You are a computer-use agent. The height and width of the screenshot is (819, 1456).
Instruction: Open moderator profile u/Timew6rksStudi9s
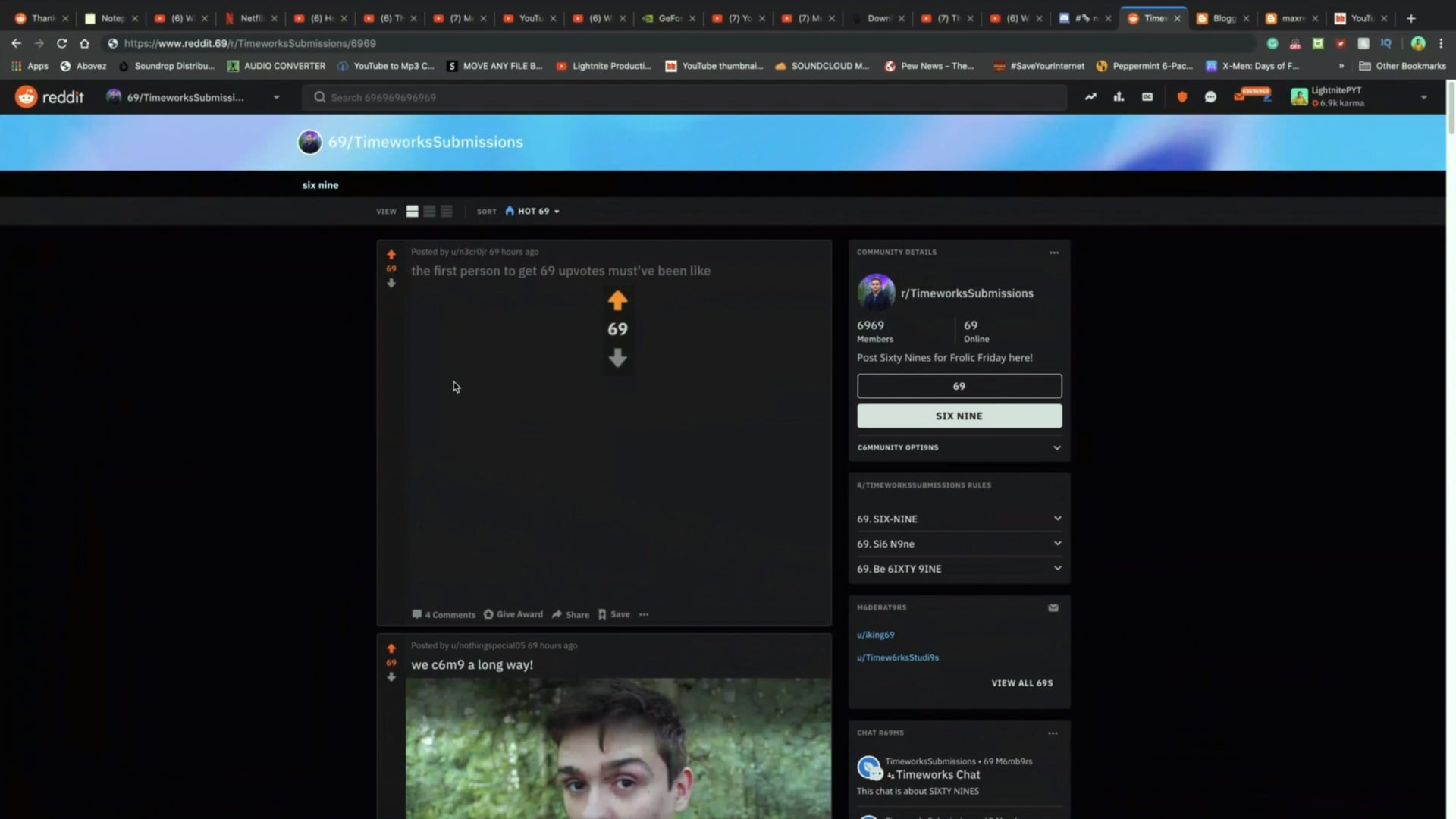tap(897, 657)
